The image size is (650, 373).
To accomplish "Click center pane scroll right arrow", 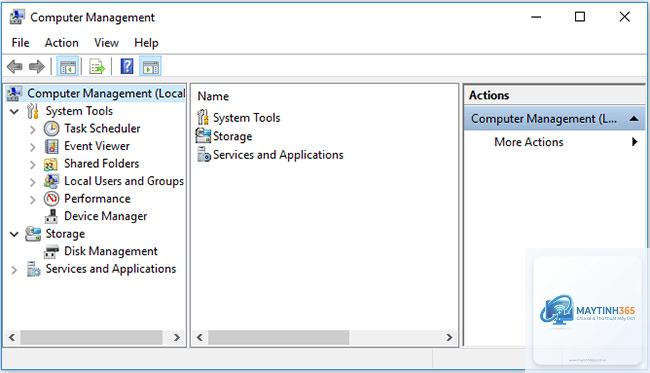I will click(449, 337).
